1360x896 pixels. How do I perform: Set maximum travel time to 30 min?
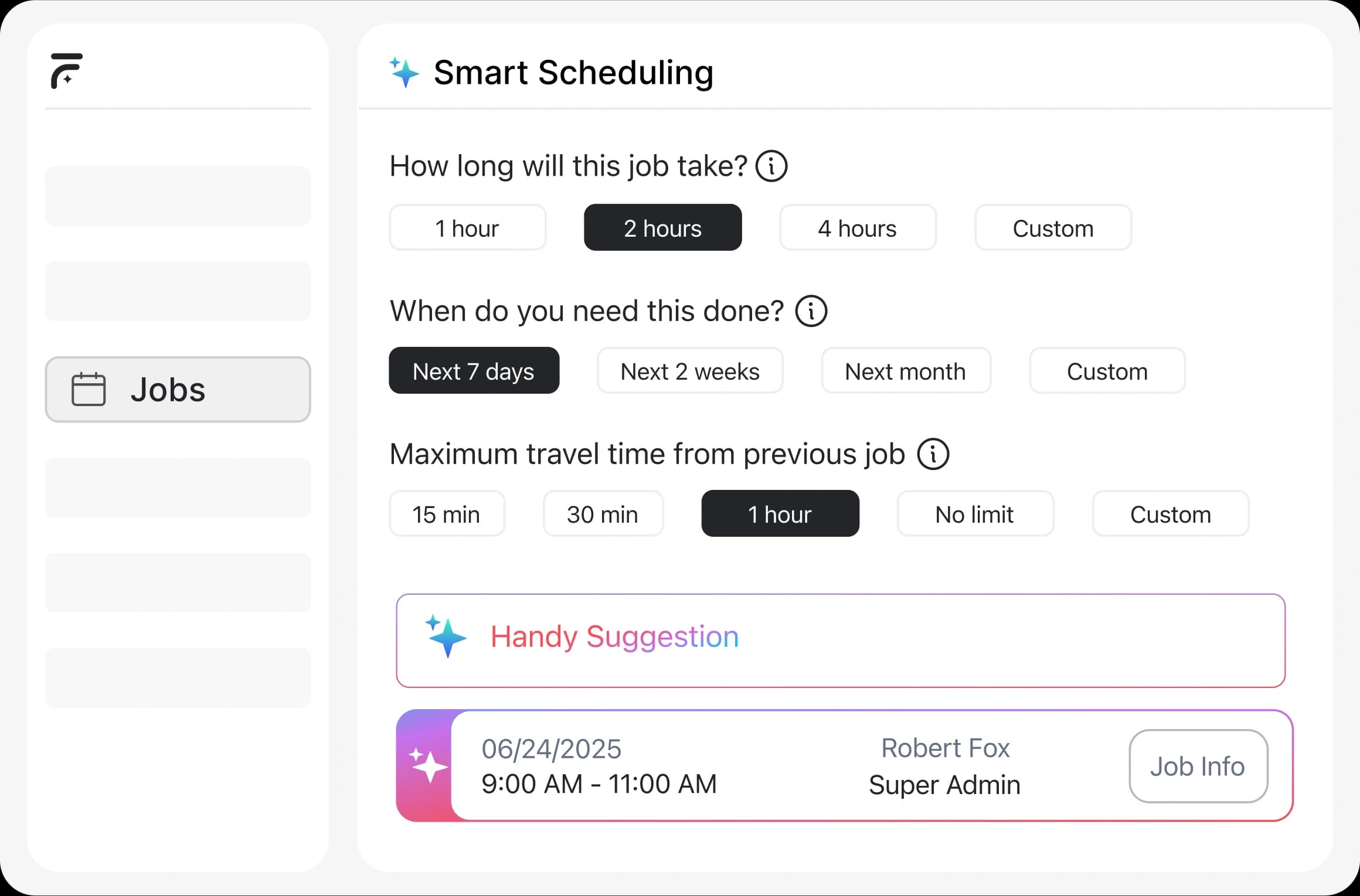(x=603, y=514)
